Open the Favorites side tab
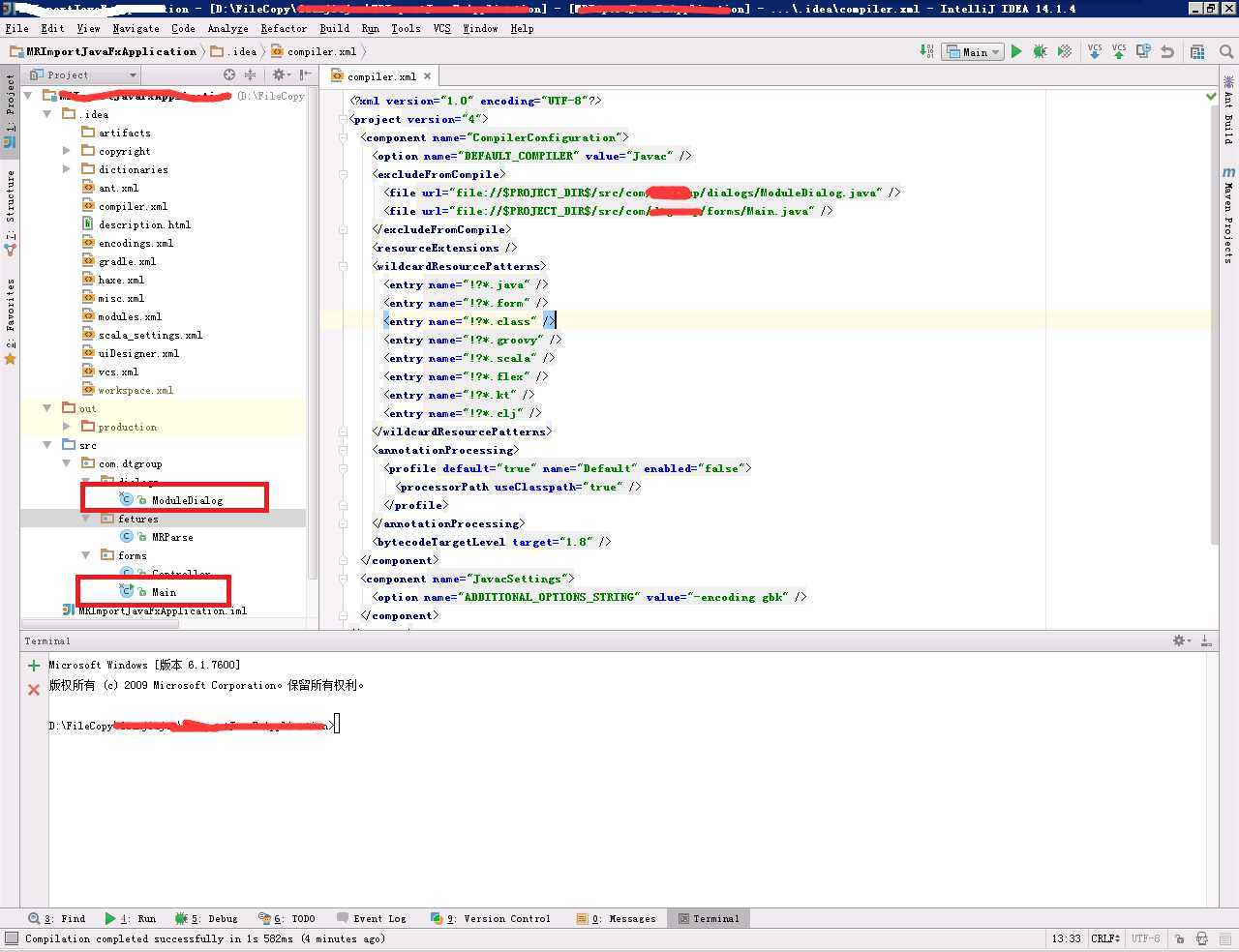Screen dimensions: 1239x952 pos(10,321)
